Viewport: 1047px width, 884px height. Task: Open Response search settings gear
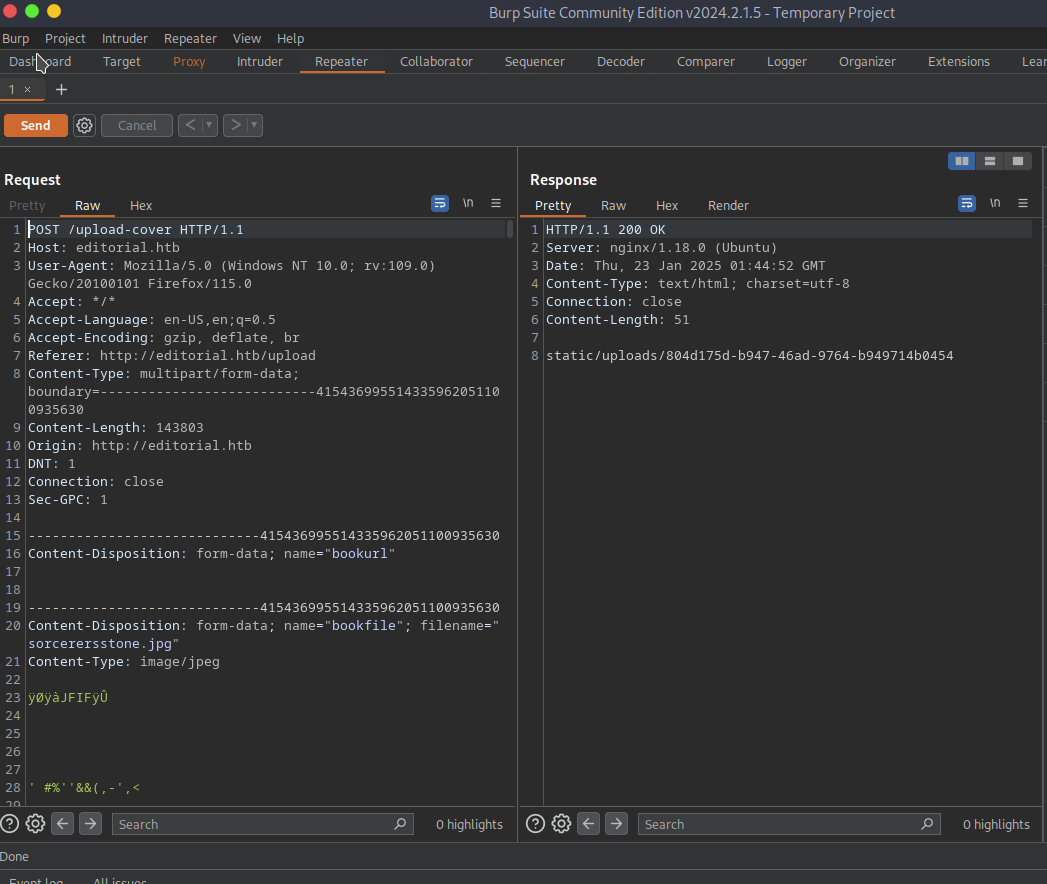[x=562, y=824]
